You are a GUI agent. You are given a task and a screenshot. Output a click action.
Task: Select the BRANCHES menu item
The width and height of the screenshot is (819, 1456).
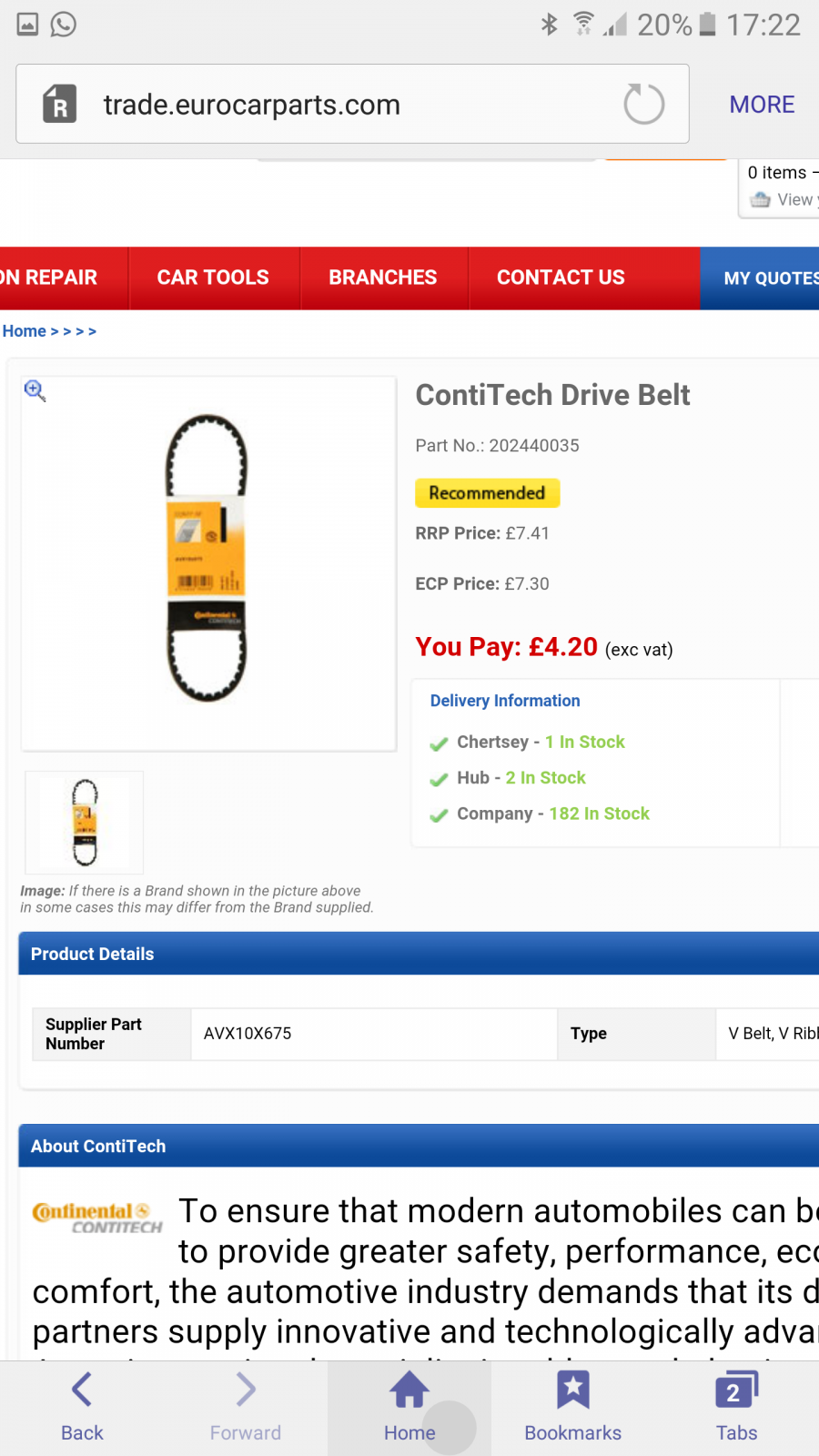[383, 278]
